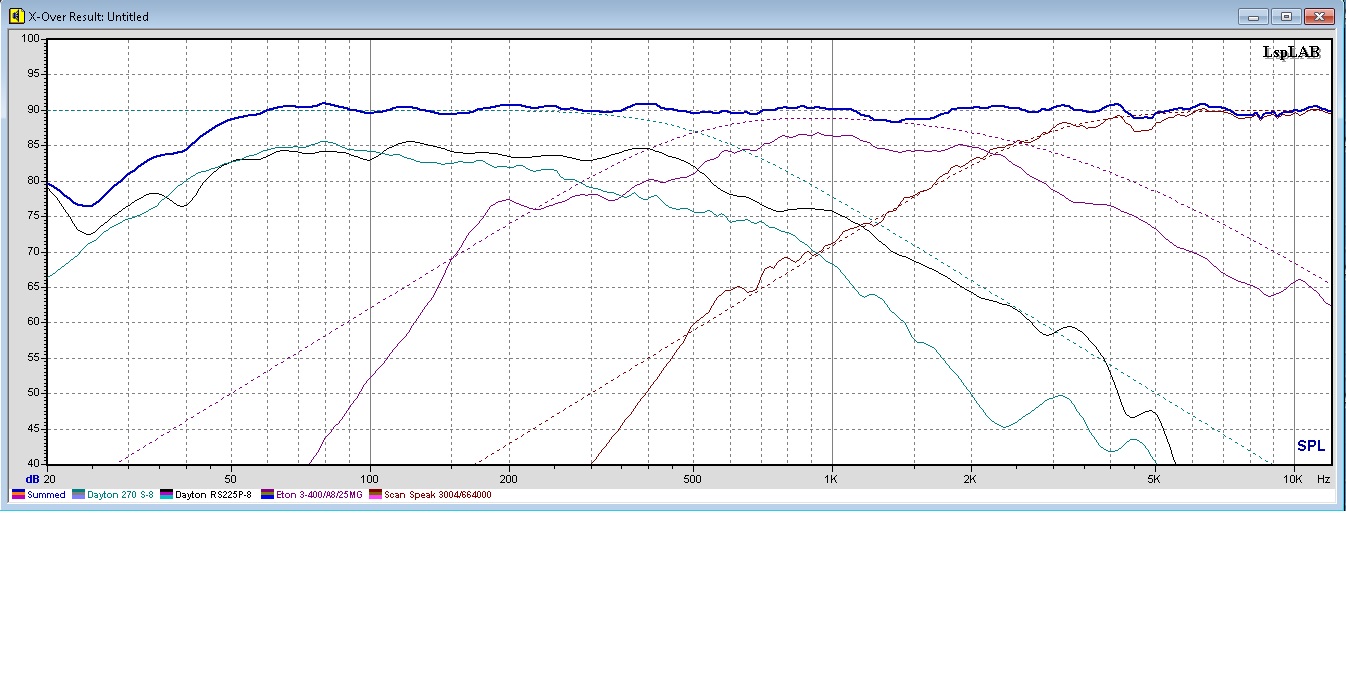Click the Dayton RS225P-8 legend color swatch
The image size is (1346, 681).
166,495
